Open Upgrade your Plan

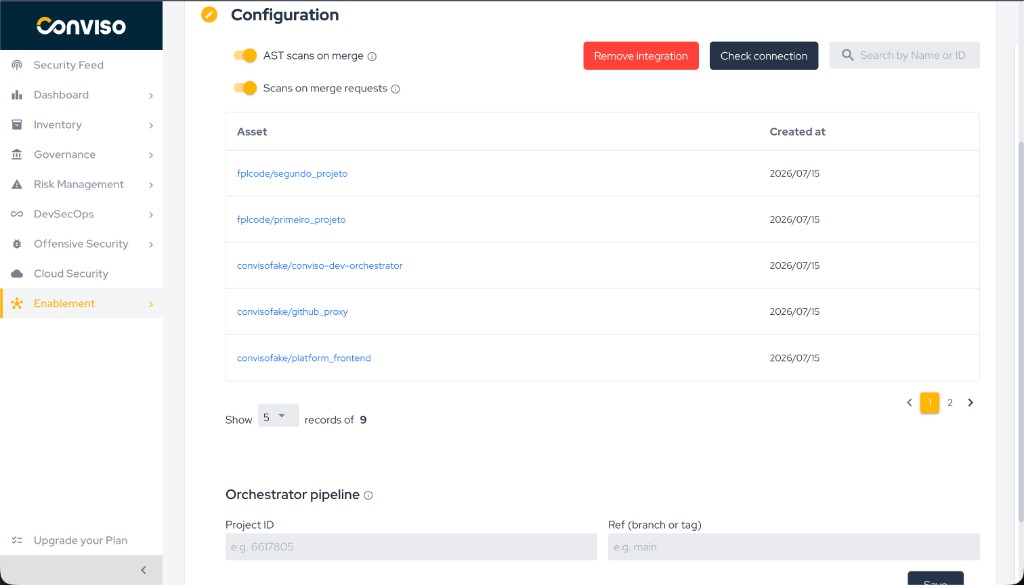tap(81, 541)
